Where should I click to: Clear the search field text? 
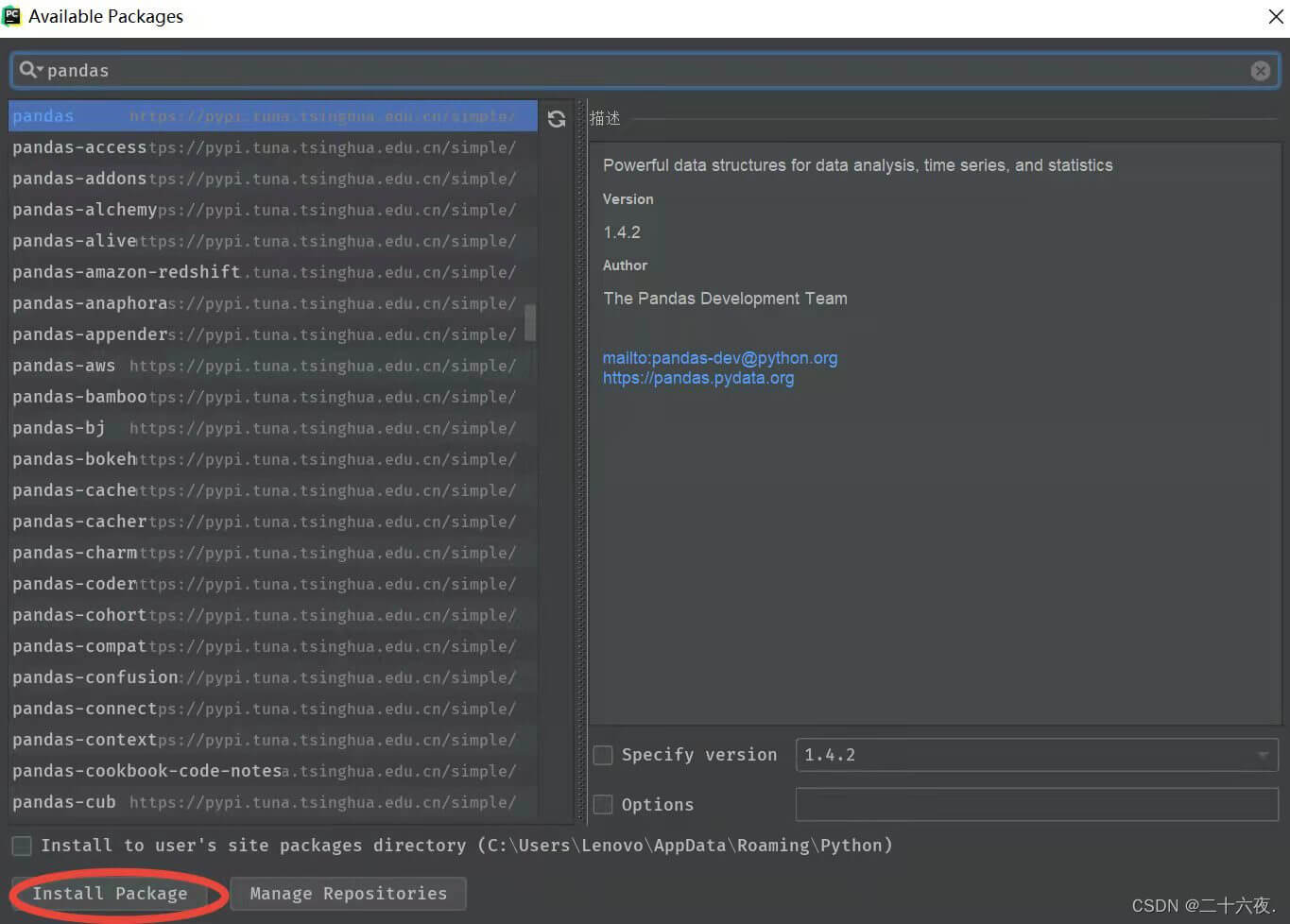click(1260, 71)
